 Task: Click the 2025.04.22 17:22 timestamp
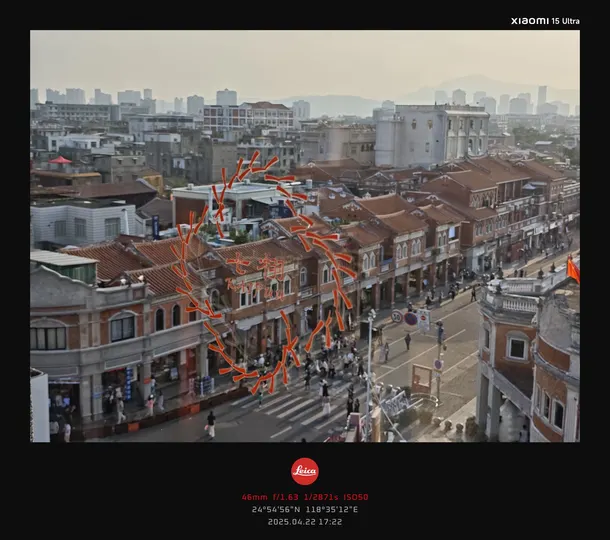pos(304,521)
